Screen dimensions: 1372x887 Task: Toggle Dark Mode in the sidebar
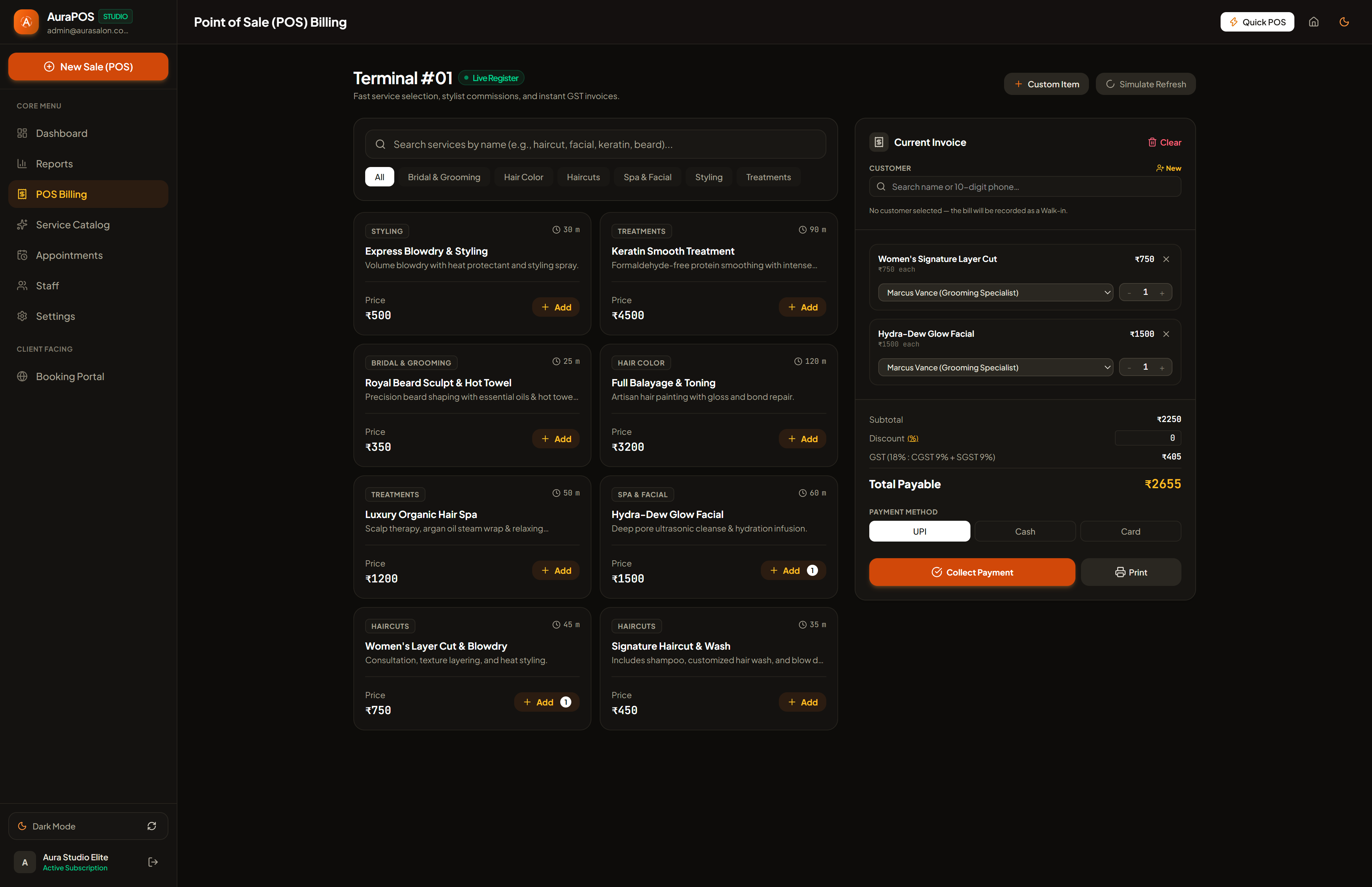(88, 826)
